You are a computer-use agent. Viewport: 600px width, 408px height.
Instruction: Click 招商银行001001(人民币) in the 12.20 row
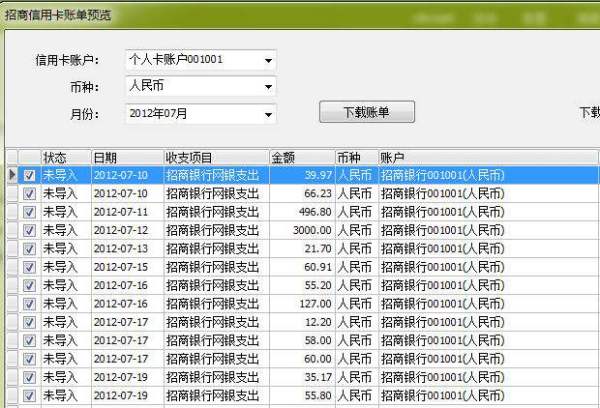tap(488, 322)
